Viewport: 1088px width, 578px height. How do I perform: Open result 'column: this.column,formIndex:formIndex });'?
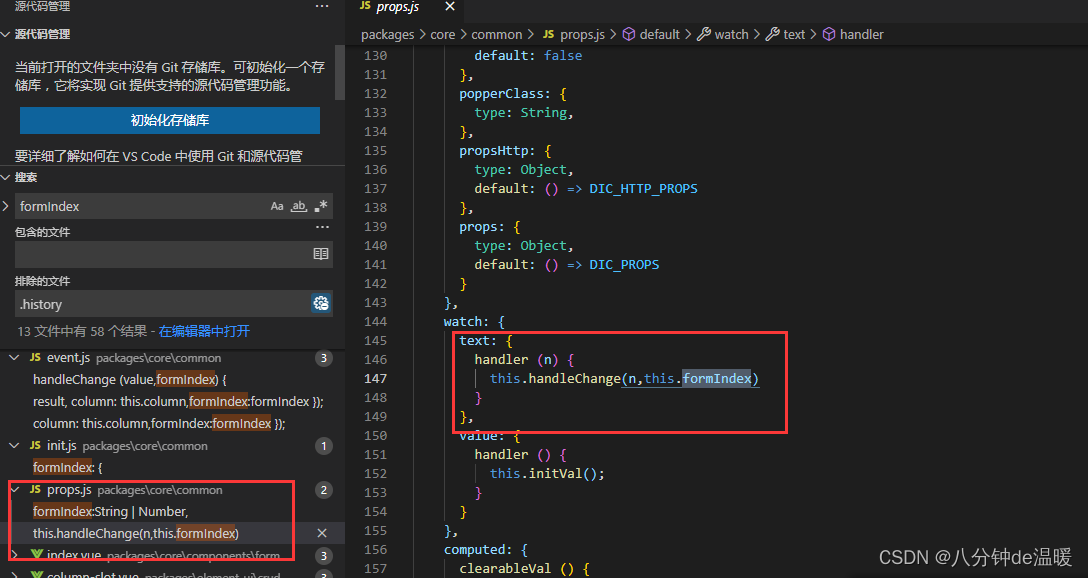point(159,423)
